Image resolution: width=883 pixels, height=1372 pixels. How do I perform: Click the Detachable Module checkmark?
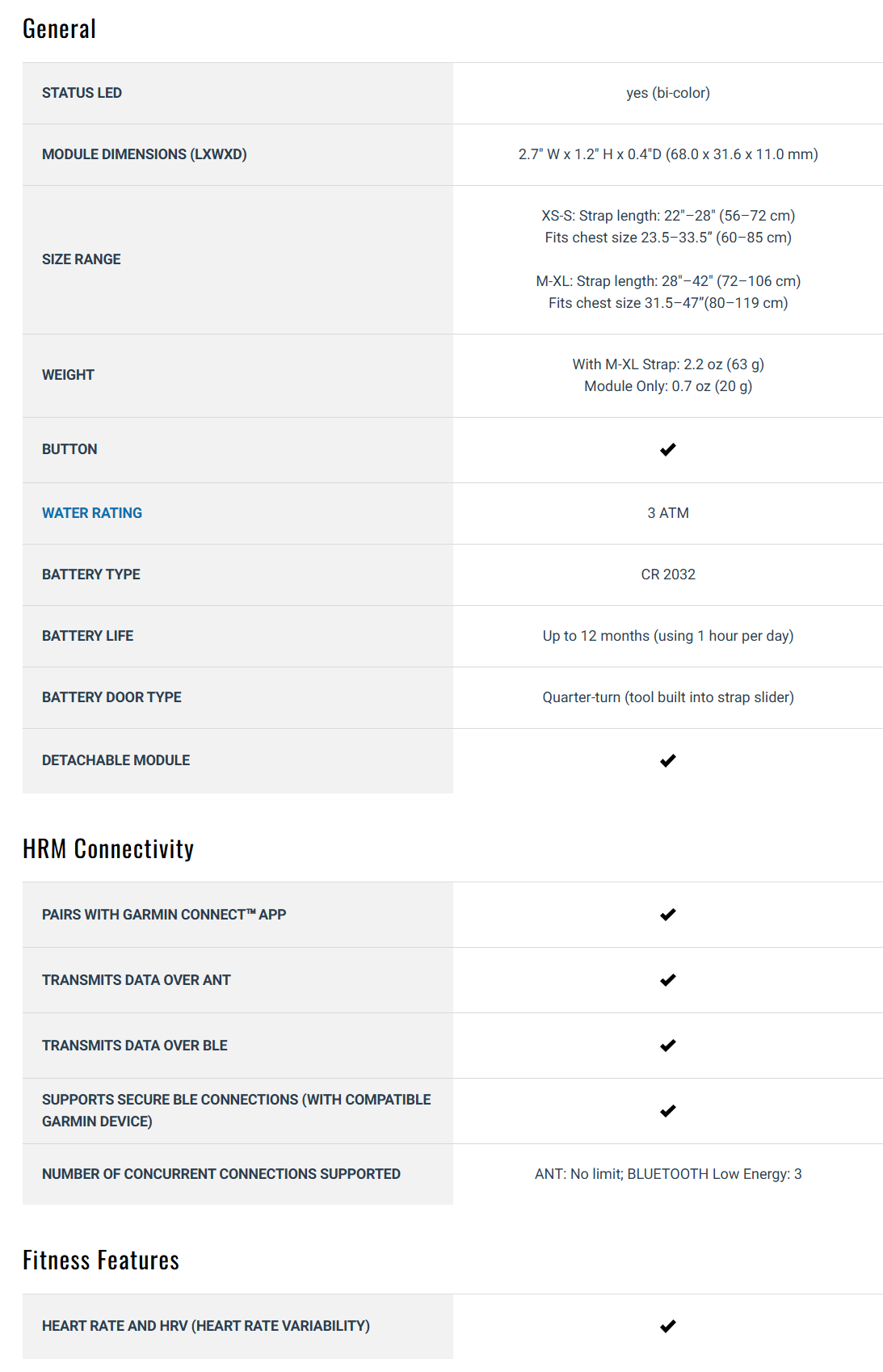667,760
